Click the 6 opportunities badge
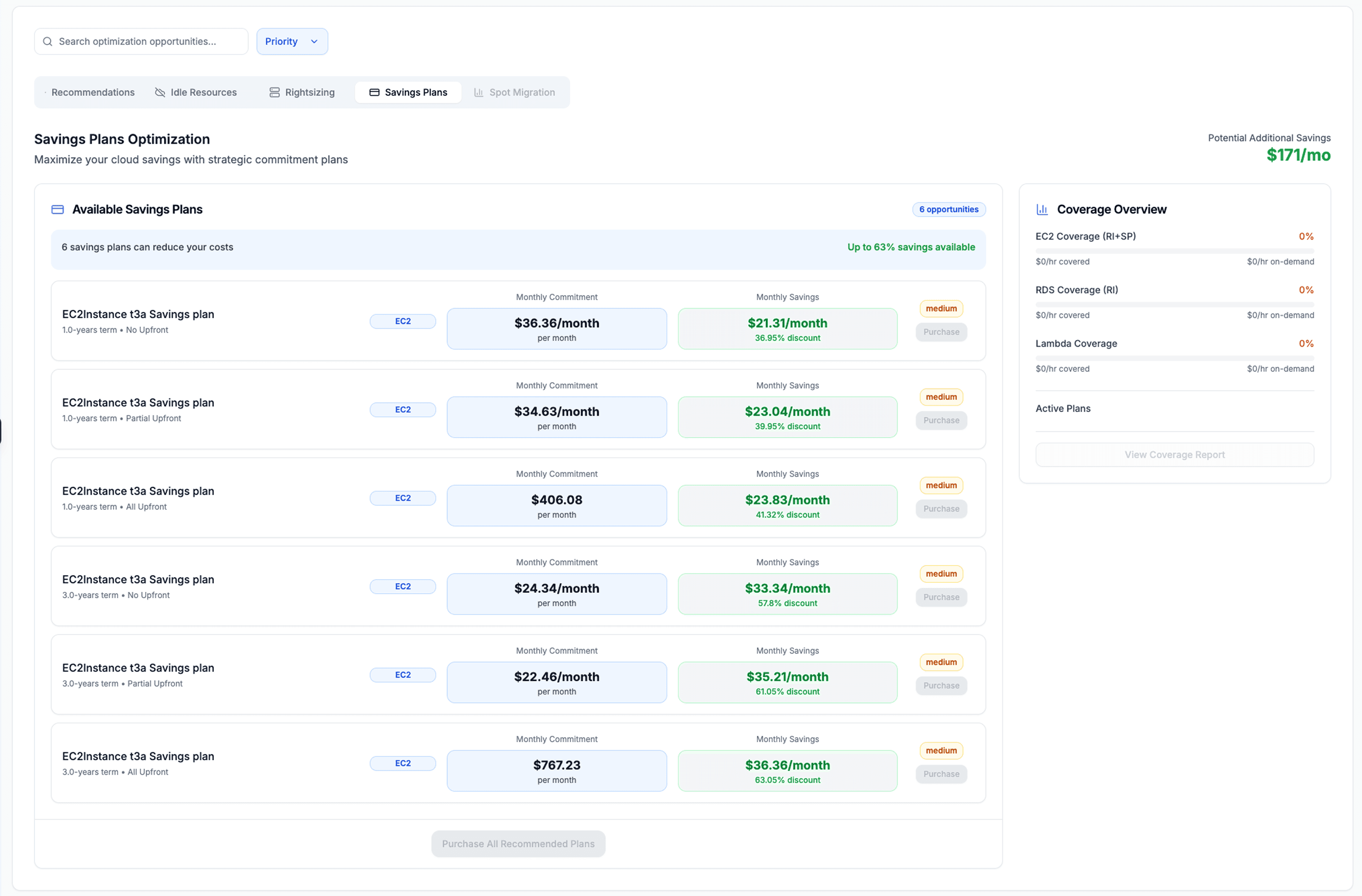1362x896 pixels. tap(948, 209)
